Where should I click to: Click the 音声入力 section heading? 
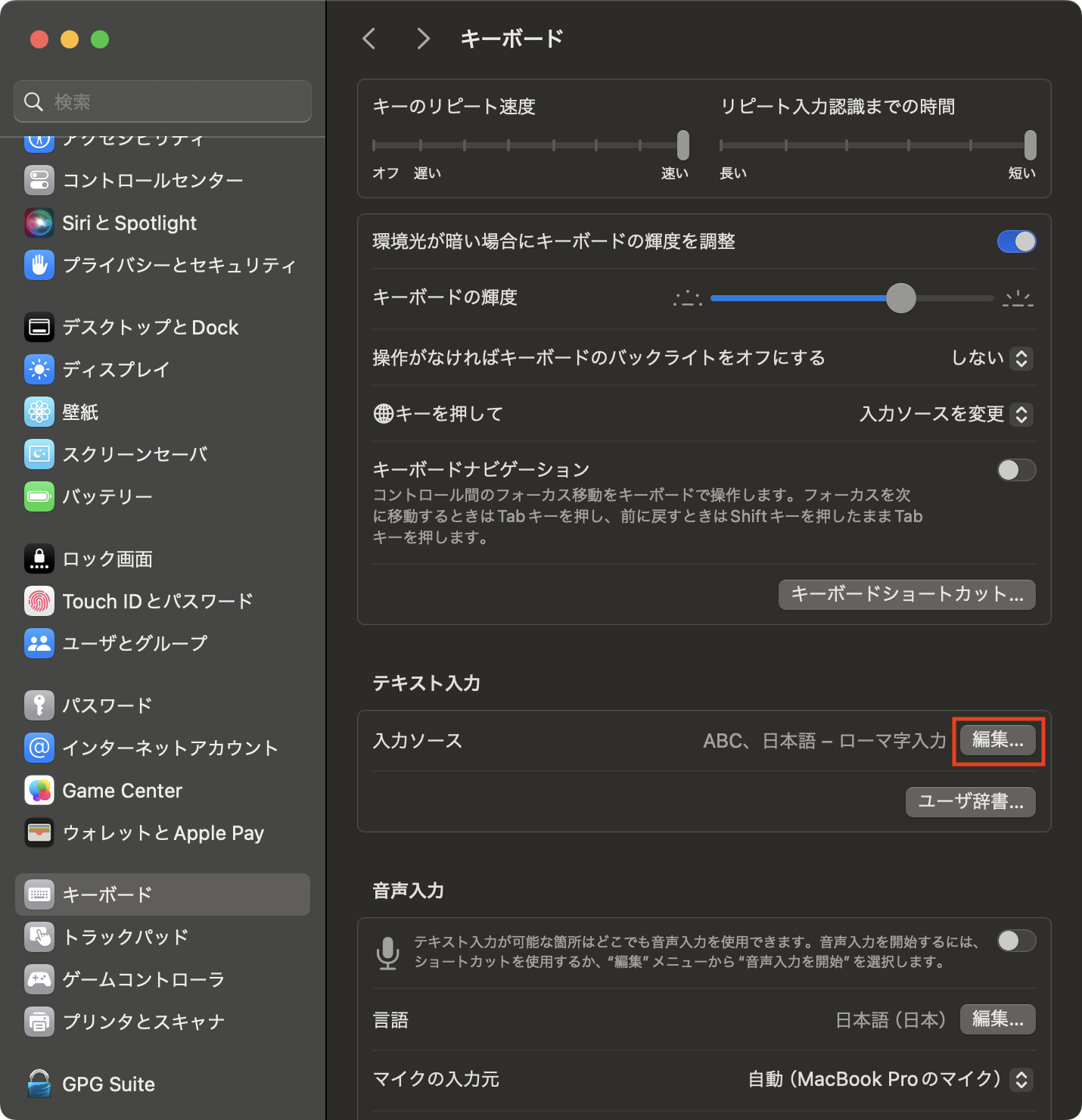point(409,891)
